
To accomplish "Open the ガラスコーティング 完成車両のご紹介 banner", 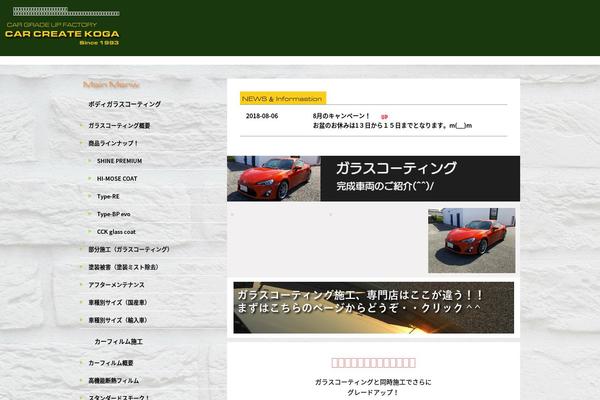I will click(373, 178).
